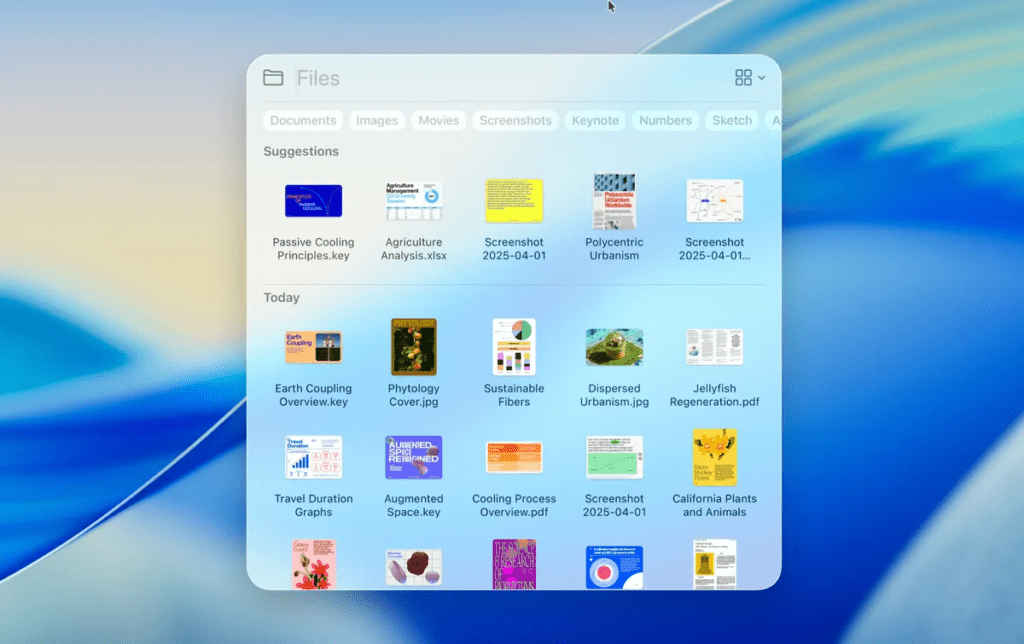
Task: Focus the Files search field
Action: (x=509, y=78)
